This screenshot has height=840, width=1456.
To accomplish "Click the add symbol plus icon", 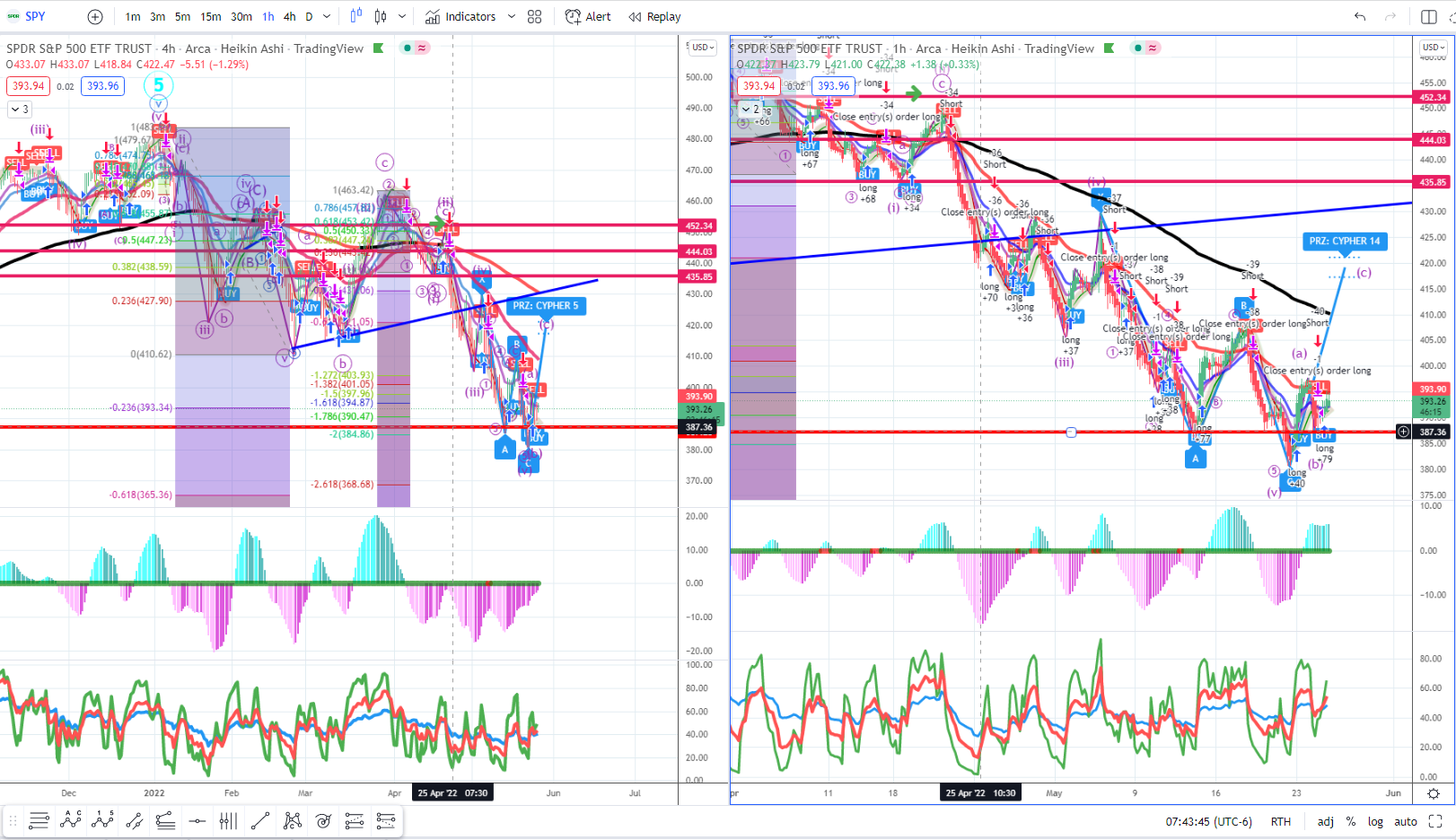I will click(x=95, y=16).
